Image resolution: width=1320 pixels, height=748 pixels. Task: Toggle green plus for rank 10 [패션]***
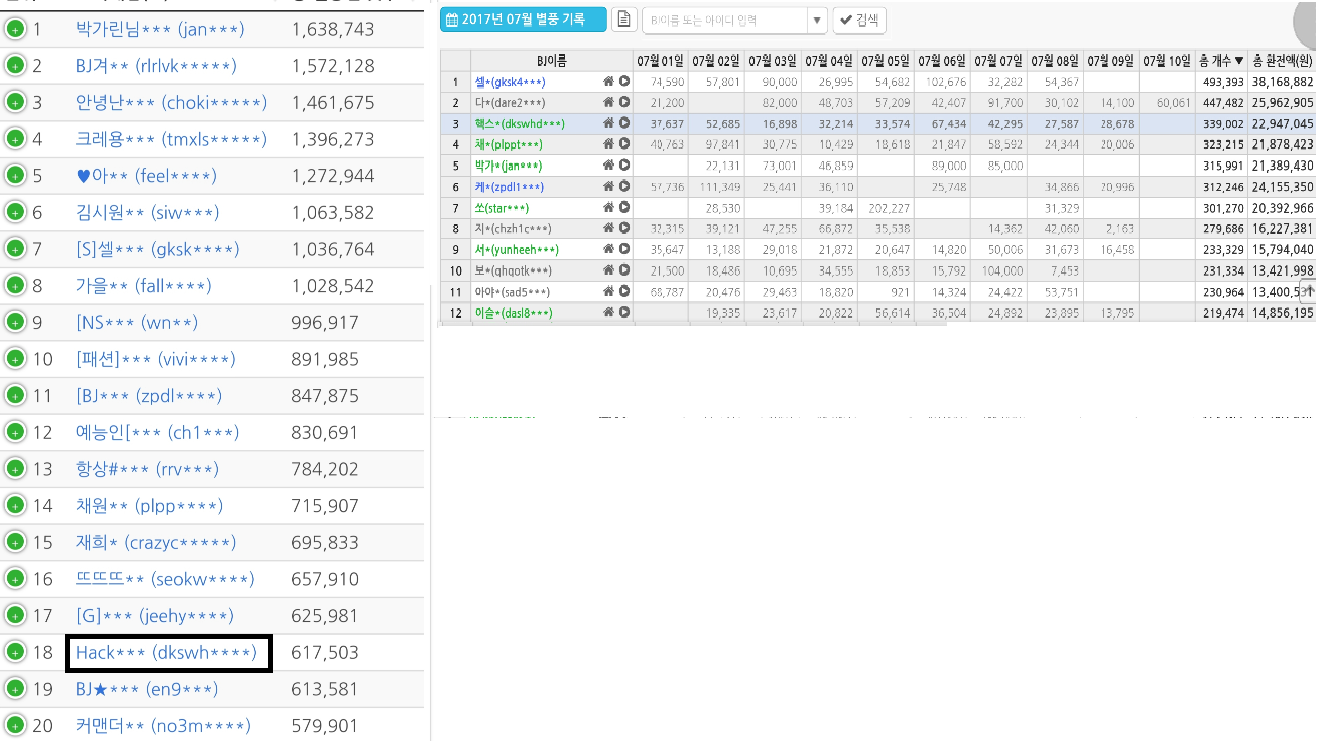coord(15,359)
